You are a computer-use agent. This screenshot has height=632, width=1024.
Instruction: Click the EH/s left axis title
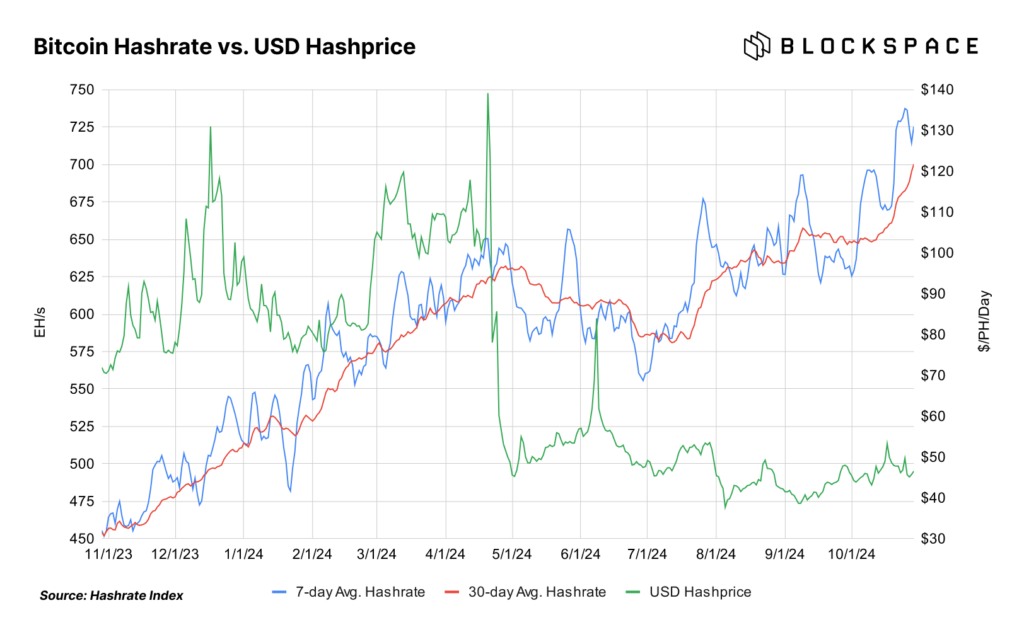(40, 322)
